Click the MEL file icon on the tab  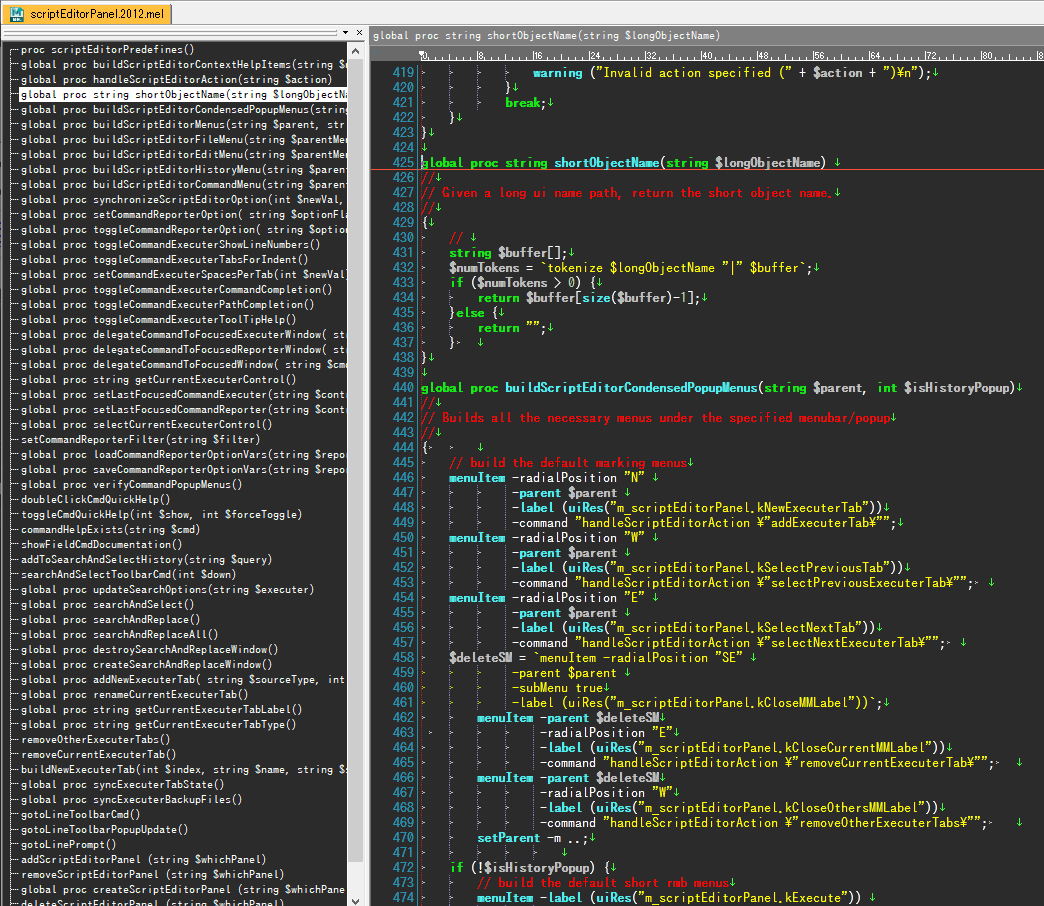[17, 13]
